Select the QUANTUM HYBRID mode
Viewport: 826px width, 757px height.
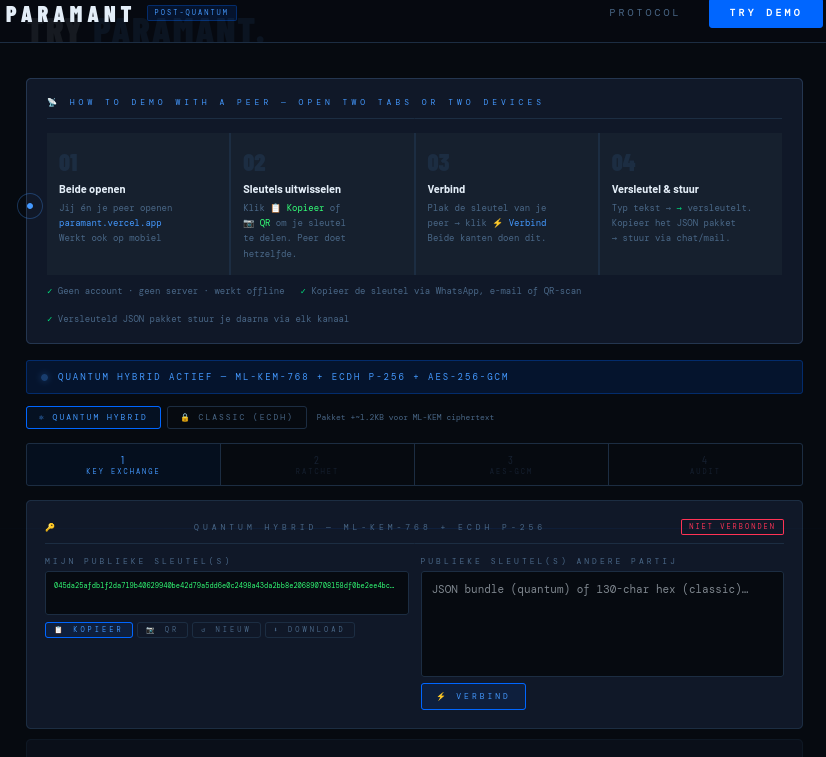pos(93,417)
